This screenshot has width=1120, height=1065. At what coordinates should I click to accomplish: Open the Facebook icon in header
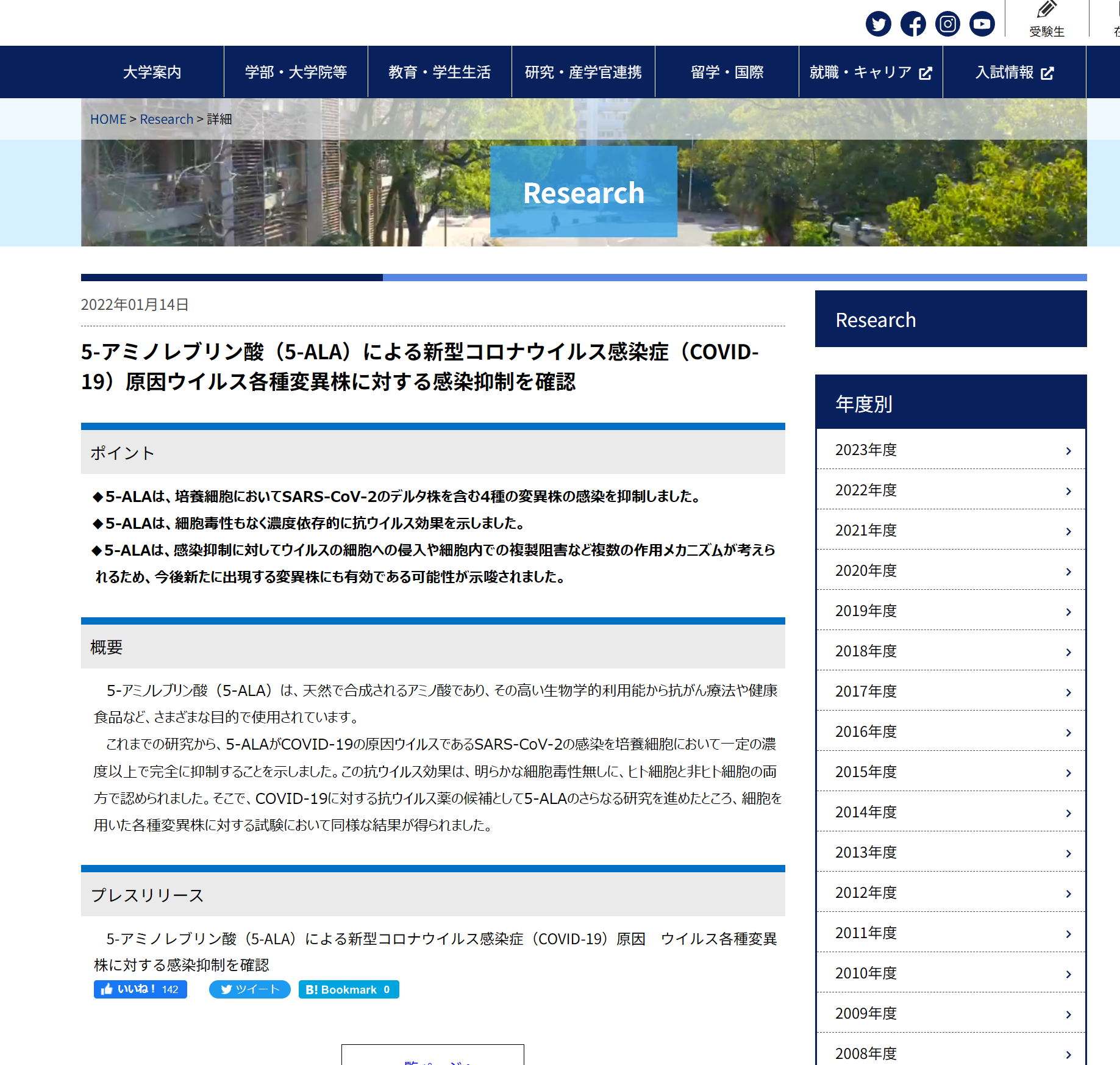pos(913,24)
